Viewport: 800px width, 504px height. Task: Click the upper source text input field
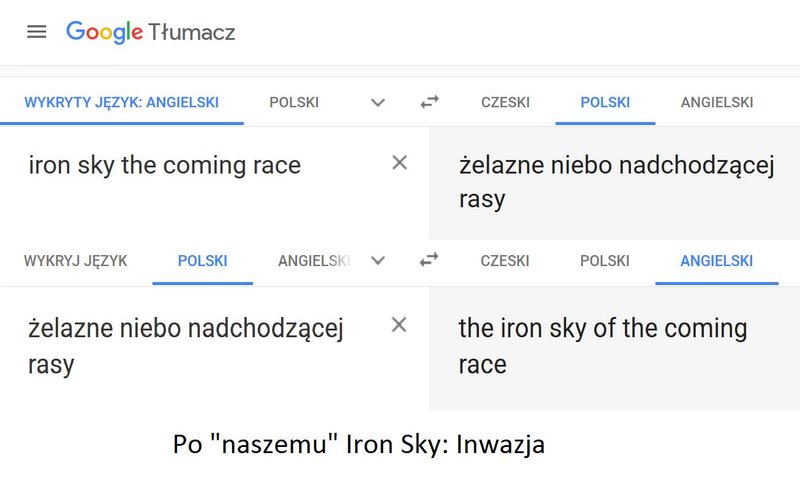click(x=204, y=183)
